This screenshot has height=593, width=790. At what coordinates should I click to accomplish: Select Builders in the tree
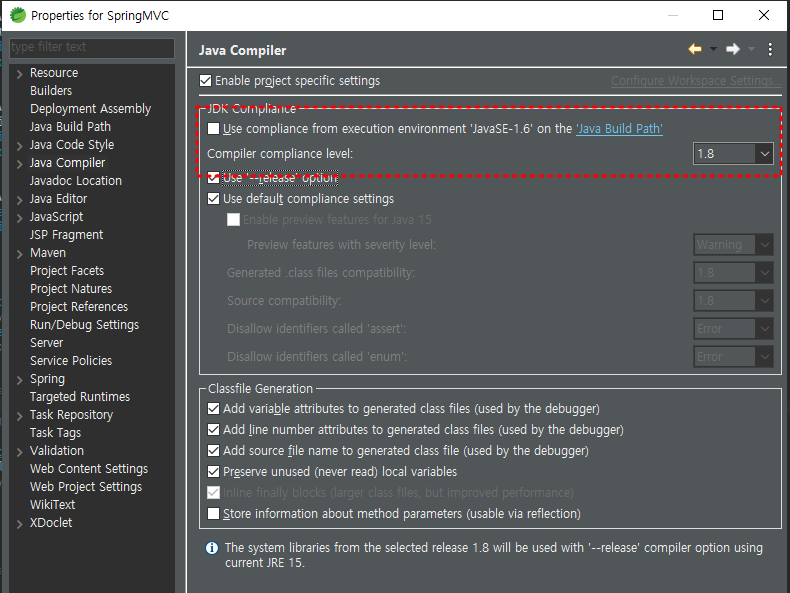51,91
